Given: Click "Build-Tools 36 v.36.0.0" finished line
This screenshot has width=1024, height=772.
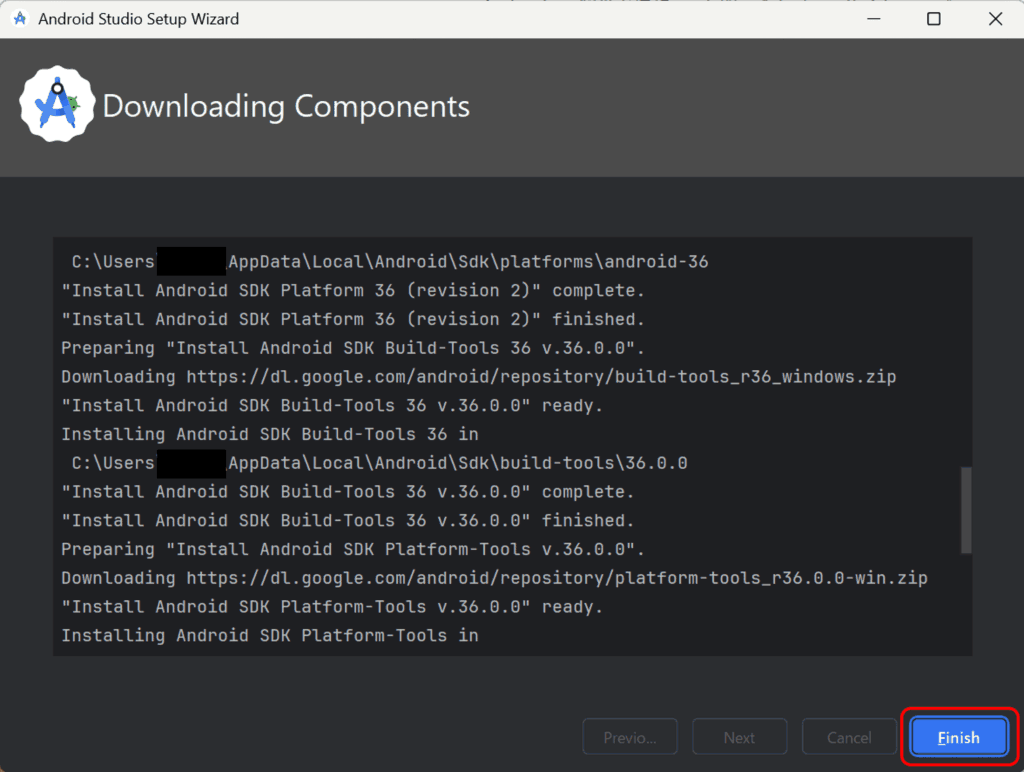Looking at the screenshot, I should [347, 521].
